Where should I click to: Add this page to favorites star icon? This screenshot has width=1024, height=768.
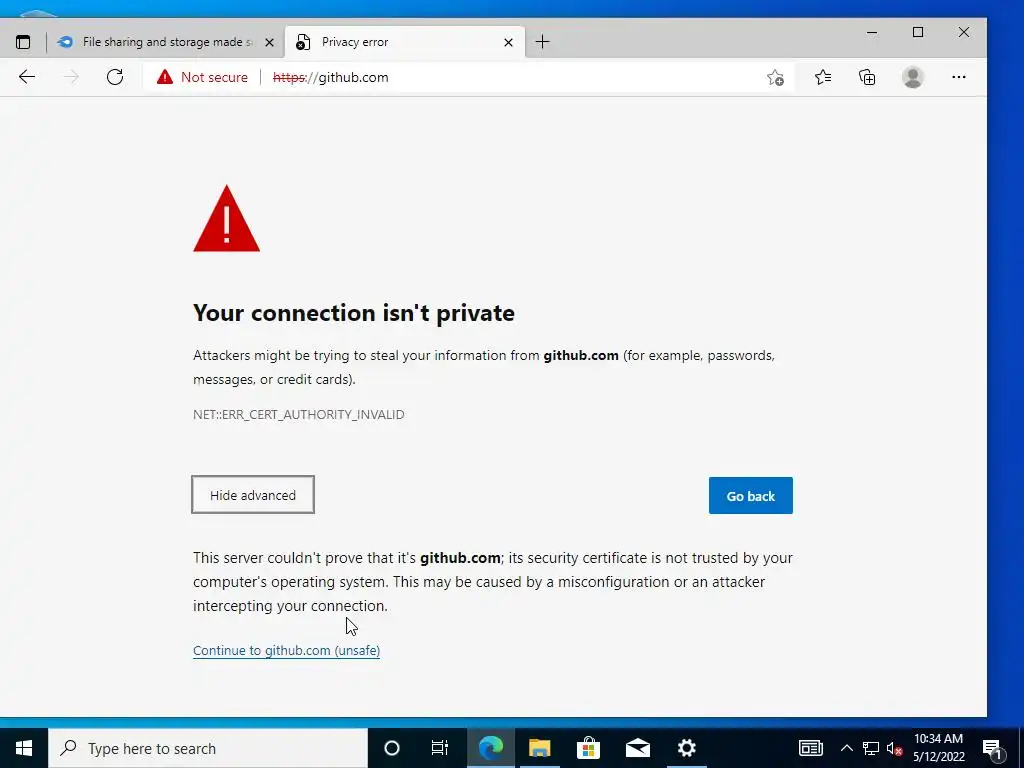[775, 78]
